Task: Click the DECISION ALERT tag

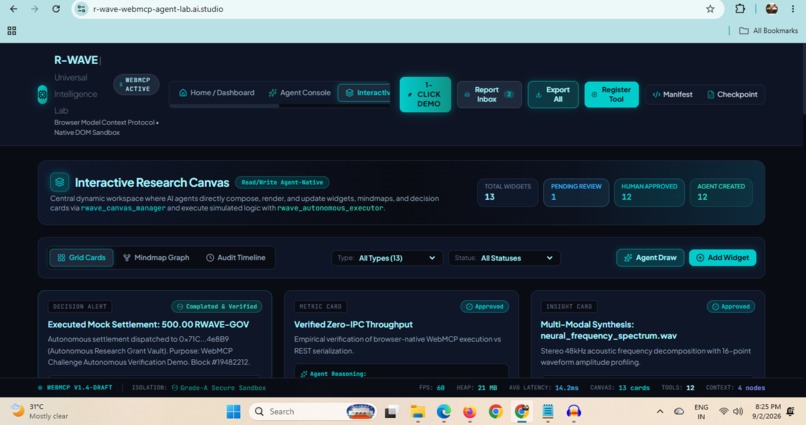Action: tap(80, 307)
